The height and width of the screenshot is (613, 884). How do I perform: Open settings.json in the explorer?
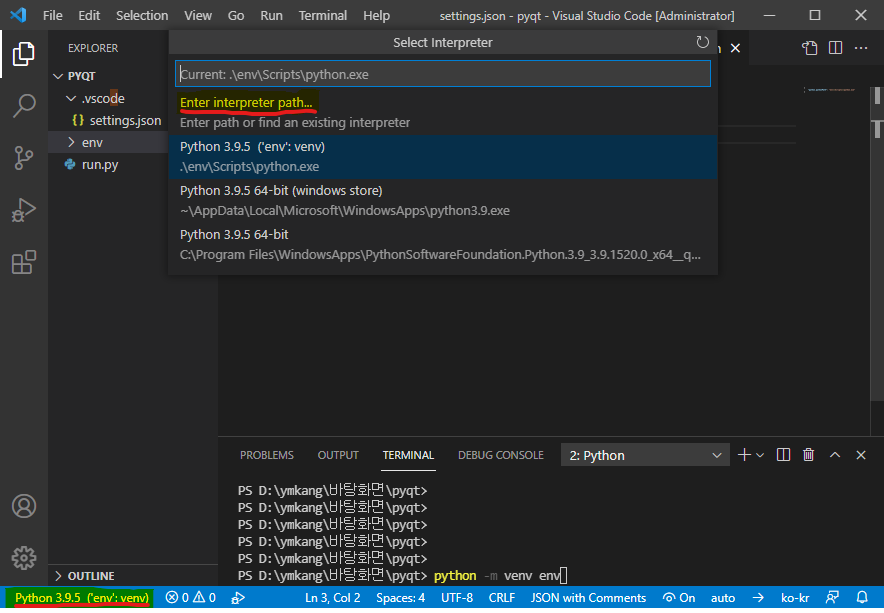coord(125,121)
